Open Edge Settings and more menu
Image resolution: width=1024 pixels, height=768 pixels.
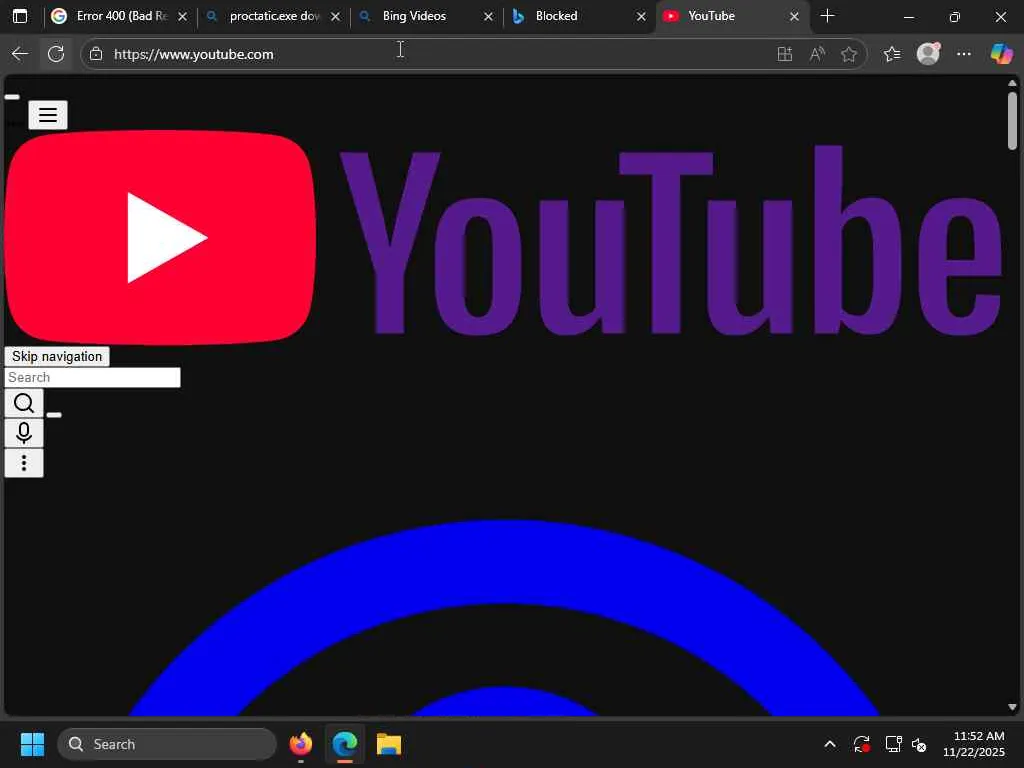pos(964,54)
